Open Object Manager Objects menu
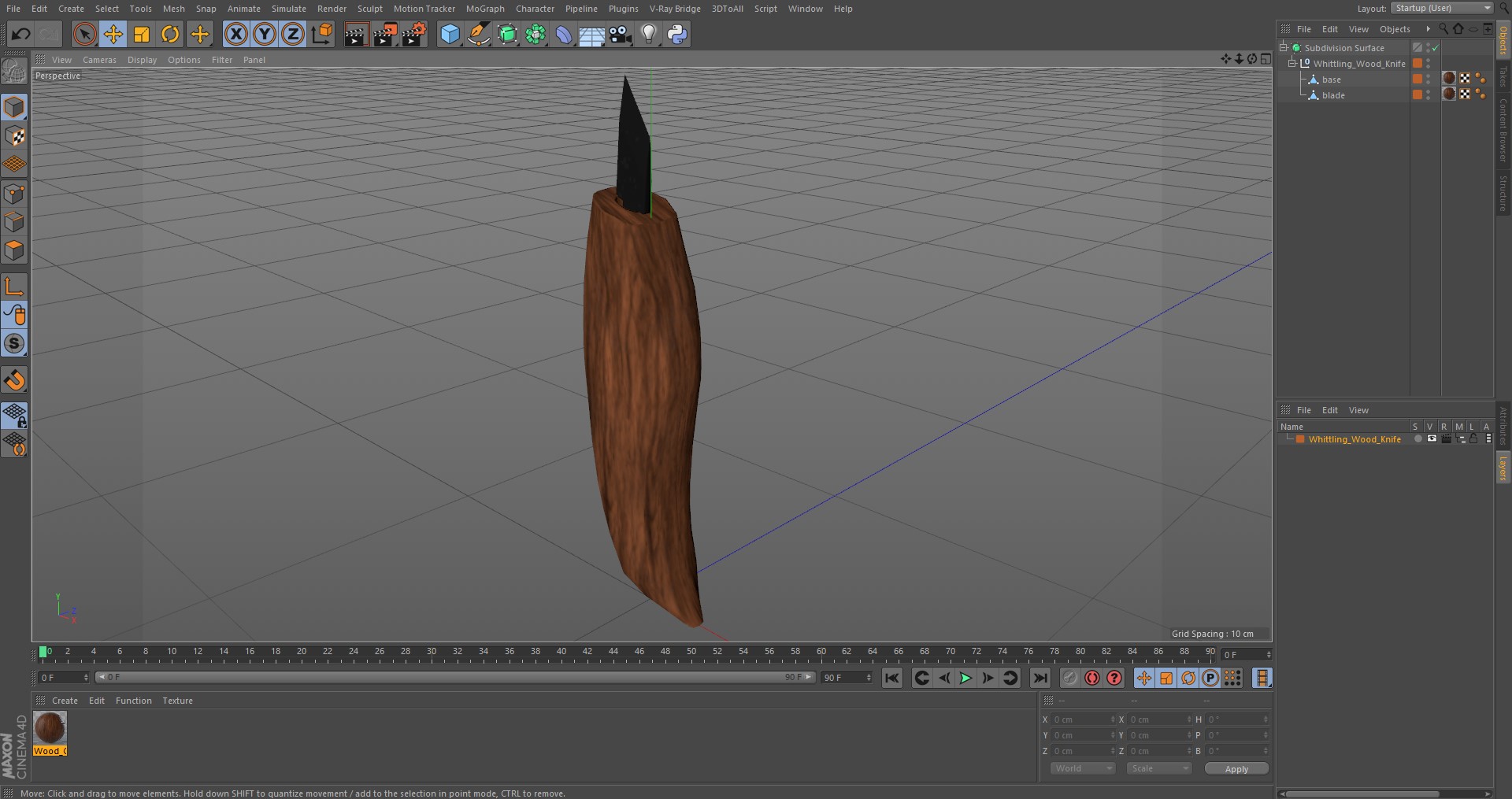Image resolution: width=1512 pixels, height=799 pixels. tap(1395, 29)
